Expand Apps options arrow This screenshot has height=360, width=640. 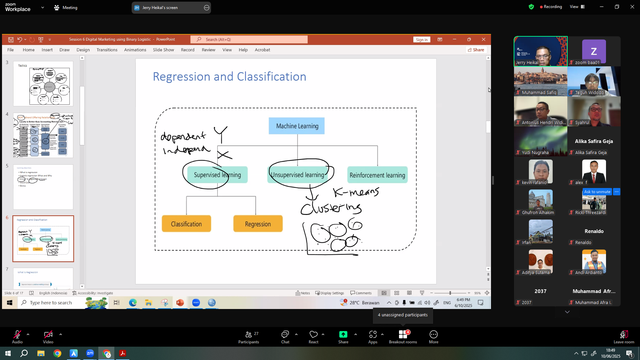pos(382,334)
